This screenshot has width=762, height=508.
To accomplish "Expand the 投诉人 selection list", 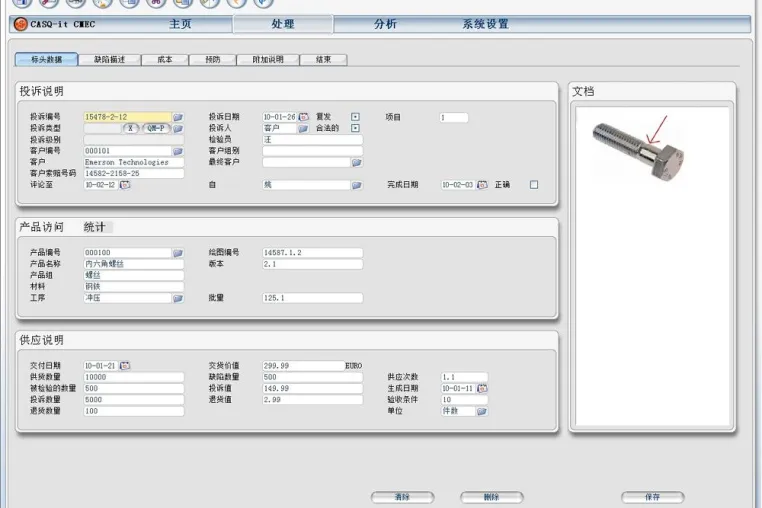I will click(303, 128).
